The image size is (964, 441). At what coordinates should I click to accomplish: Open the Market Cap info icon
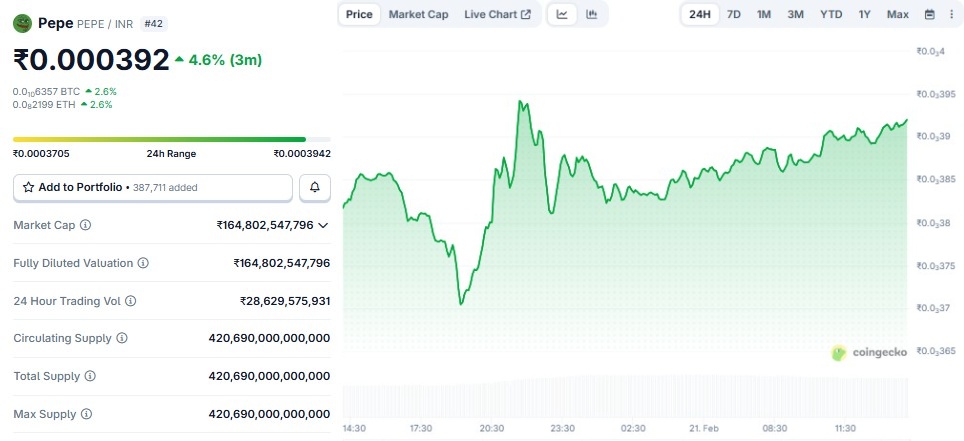tap(85, 225)
